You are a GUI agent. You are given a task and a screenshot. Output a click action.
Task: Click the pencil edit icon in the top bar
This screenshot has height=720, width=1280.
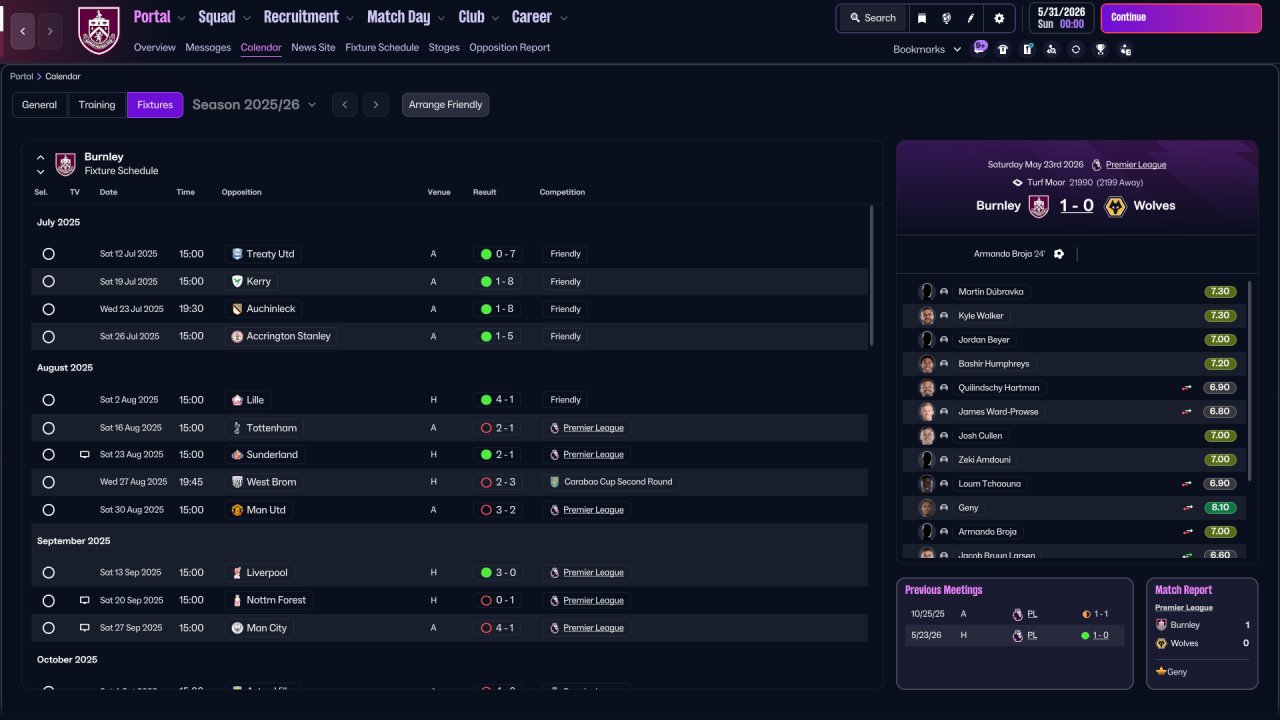(970, 18)
